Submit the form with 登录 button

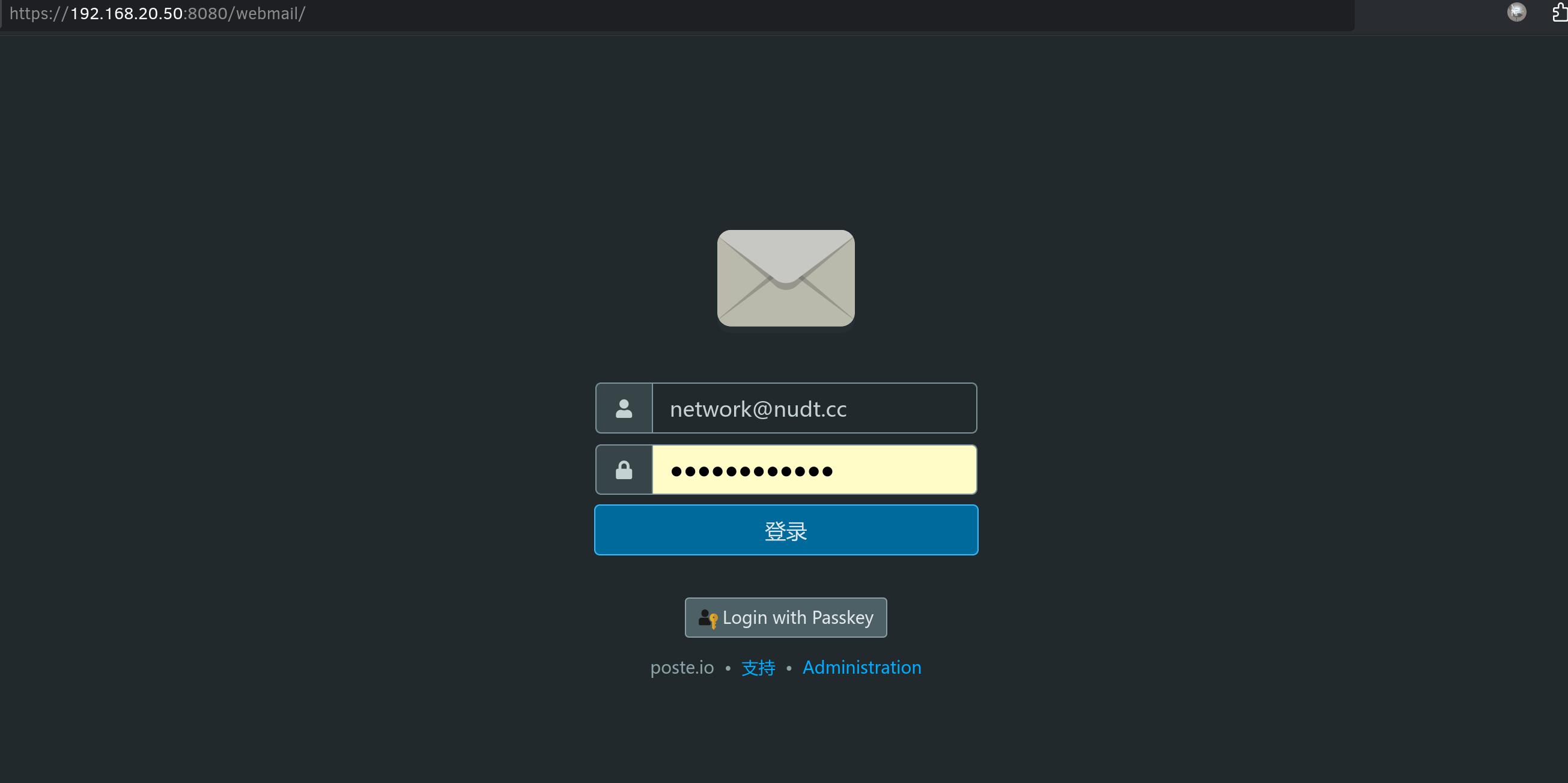click(786, 530)
